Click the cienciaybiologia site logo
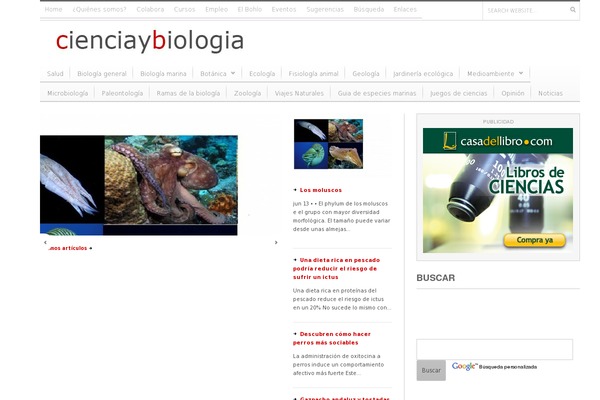 point(150,41)
